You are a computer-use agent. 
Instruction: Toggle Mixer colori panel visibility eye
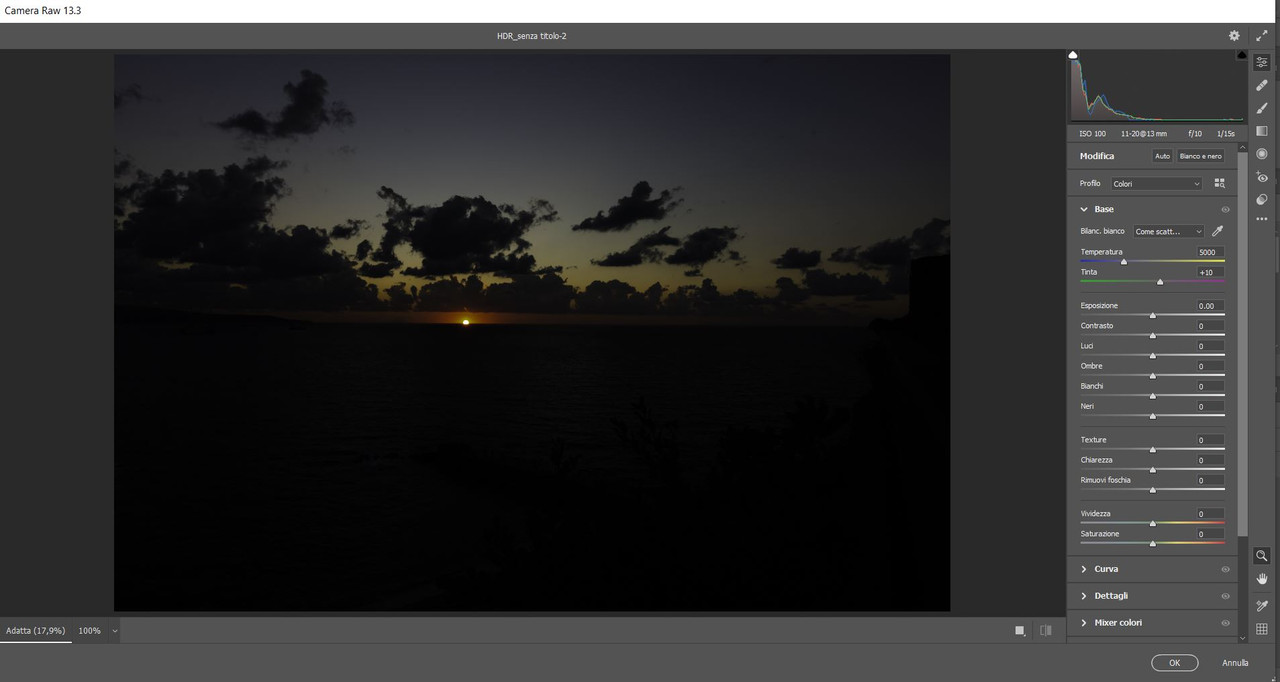(x=1225, y=623)
